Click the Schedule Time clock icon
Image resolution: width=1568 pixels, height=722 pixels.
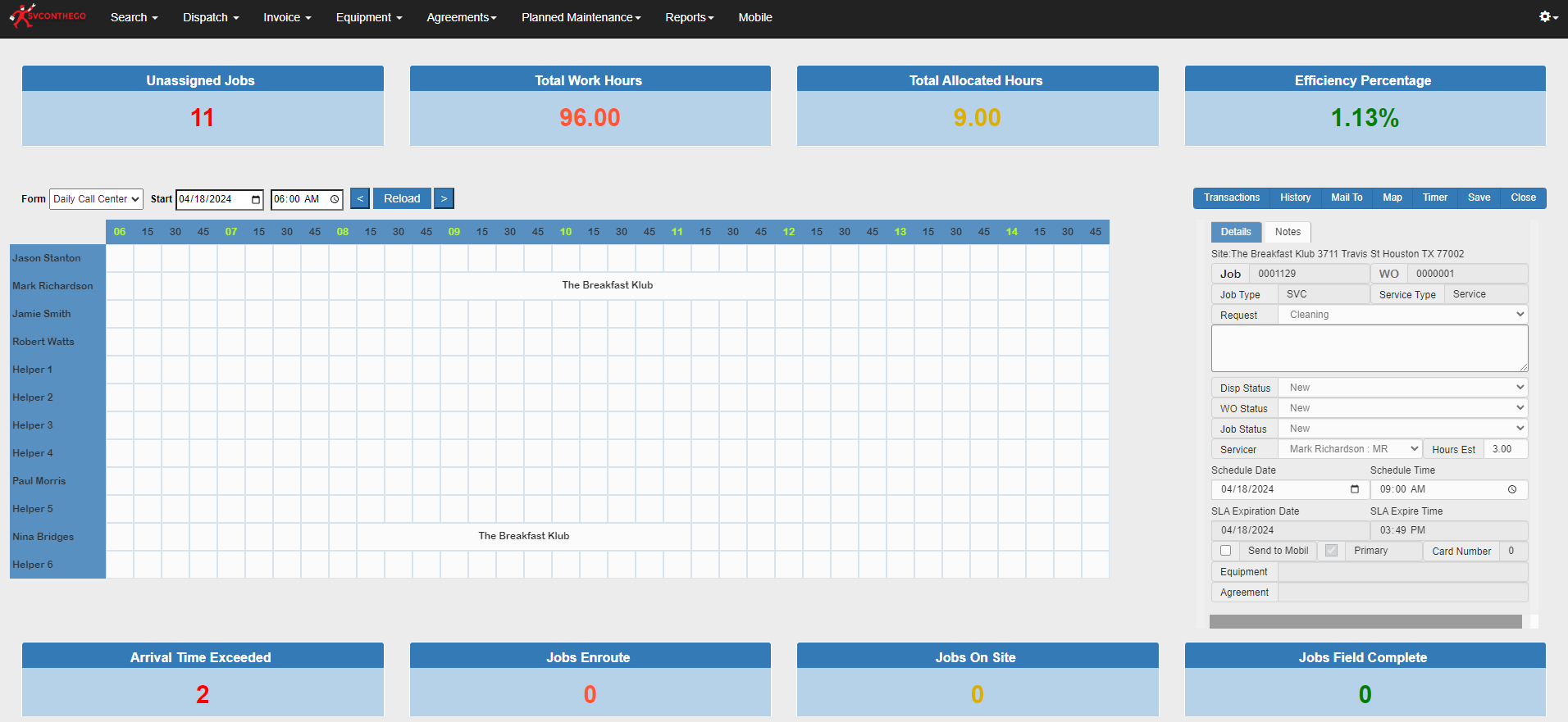click(1512, 489)
